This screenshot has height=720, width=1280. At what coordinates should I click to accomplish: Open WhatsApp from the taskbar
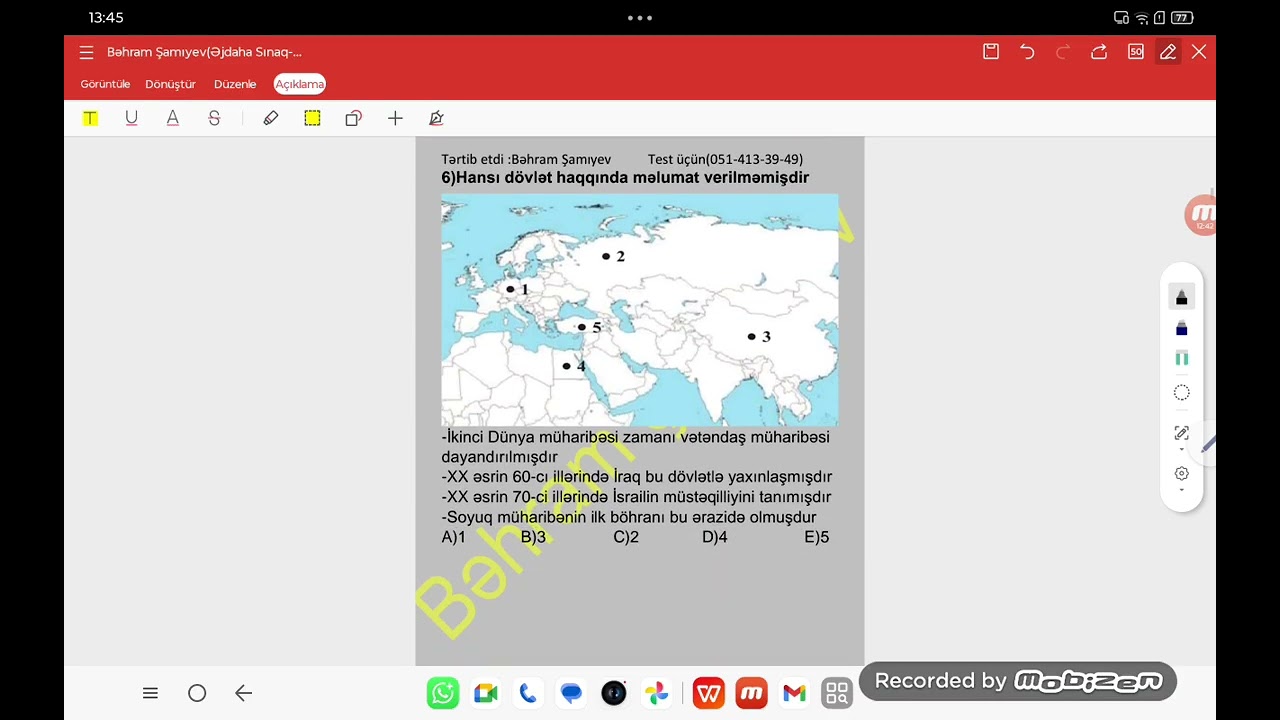pos(443,693)
